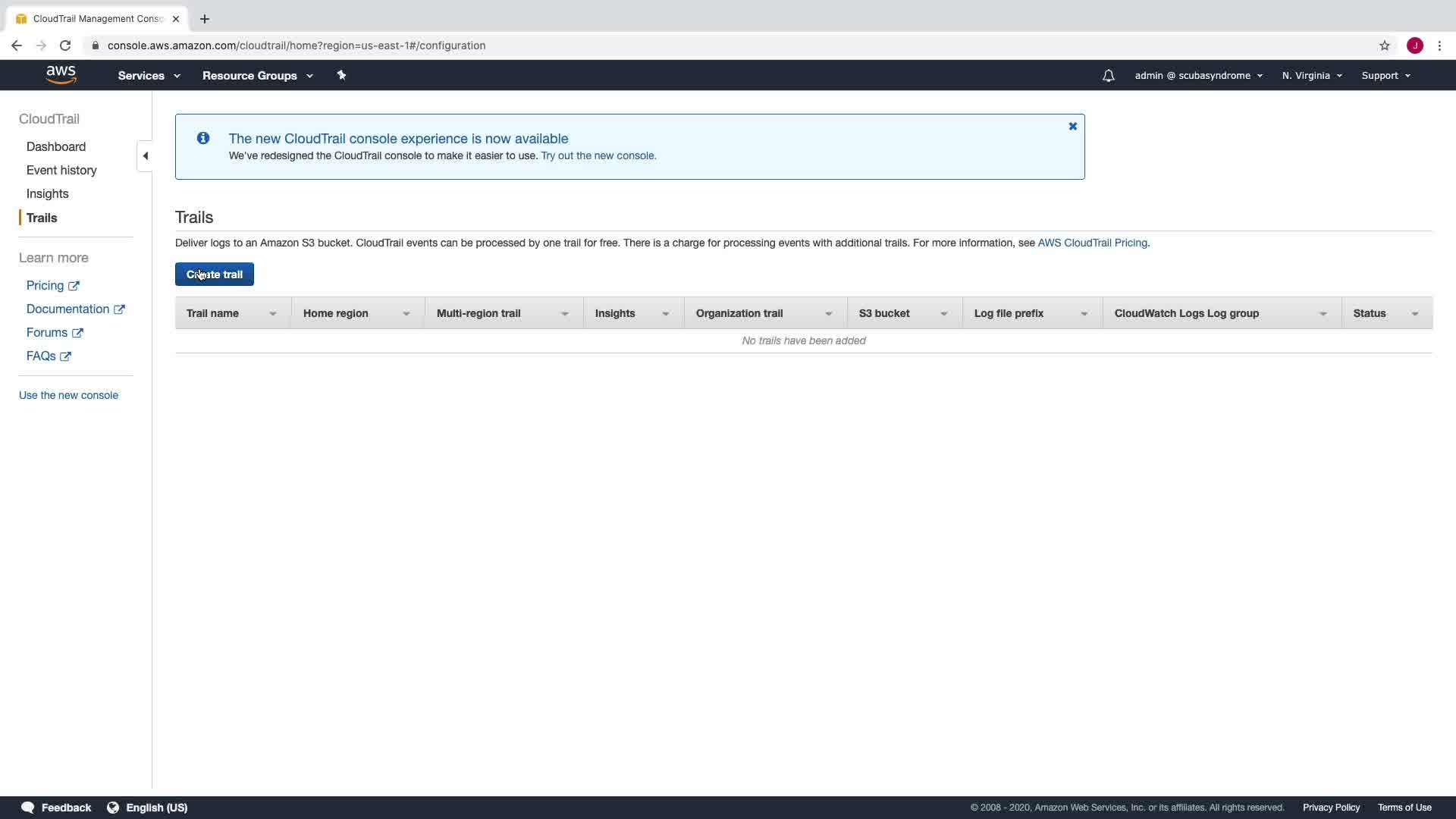Click the pin shortcut icon in navbar
Viewport: 1456px width, 819px height.
click(341, 75)
